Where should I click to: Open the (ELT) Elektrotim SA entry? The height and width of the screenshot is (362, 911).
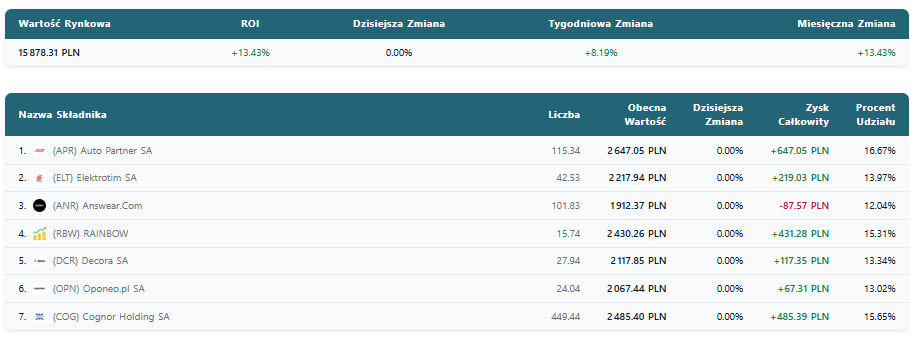95,178
